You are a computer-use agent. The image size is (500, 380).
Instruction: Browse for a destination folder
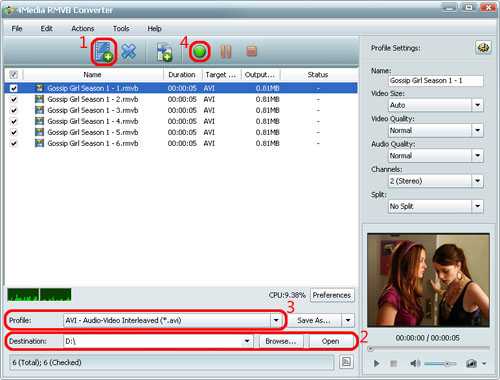(281, 341)
